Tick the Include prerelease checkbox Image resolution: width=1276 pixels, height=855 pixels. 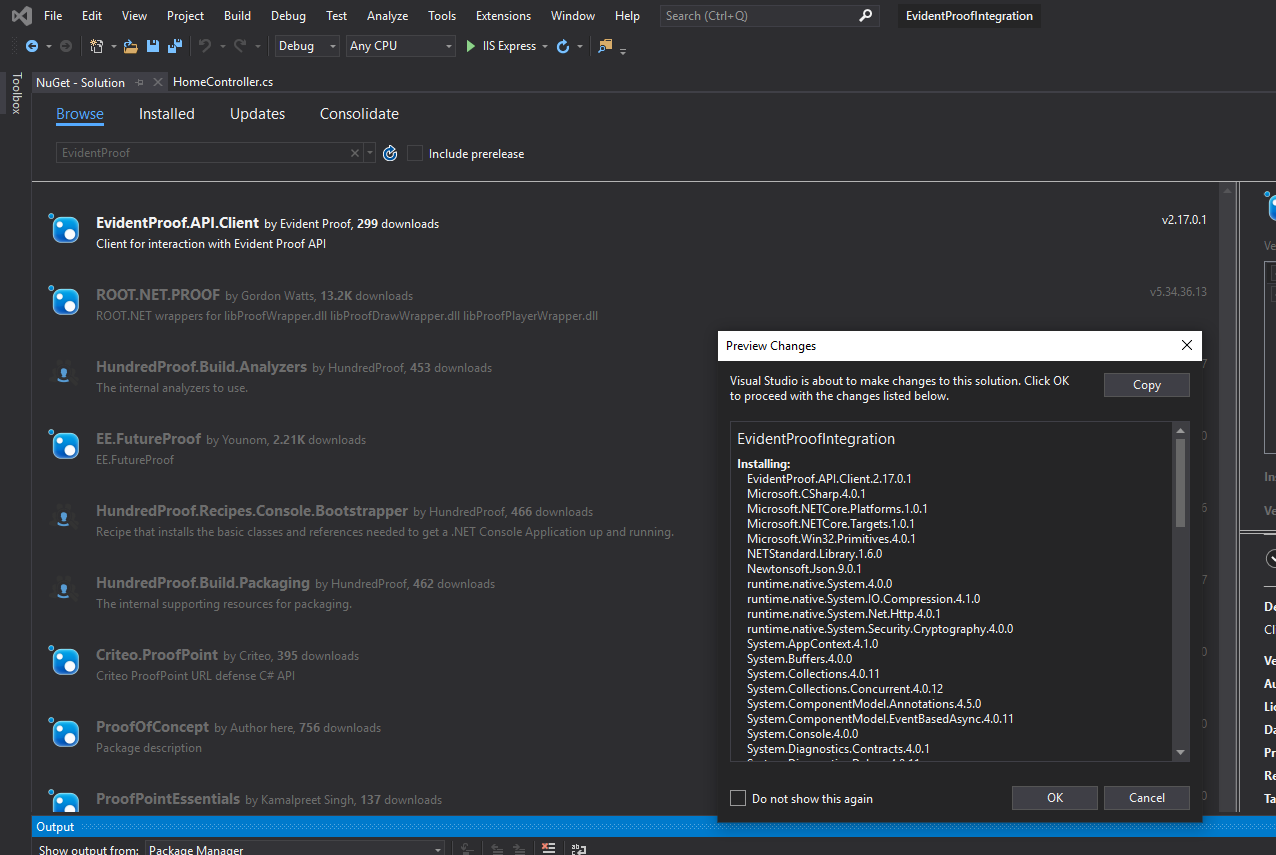(x=415, y=153)
